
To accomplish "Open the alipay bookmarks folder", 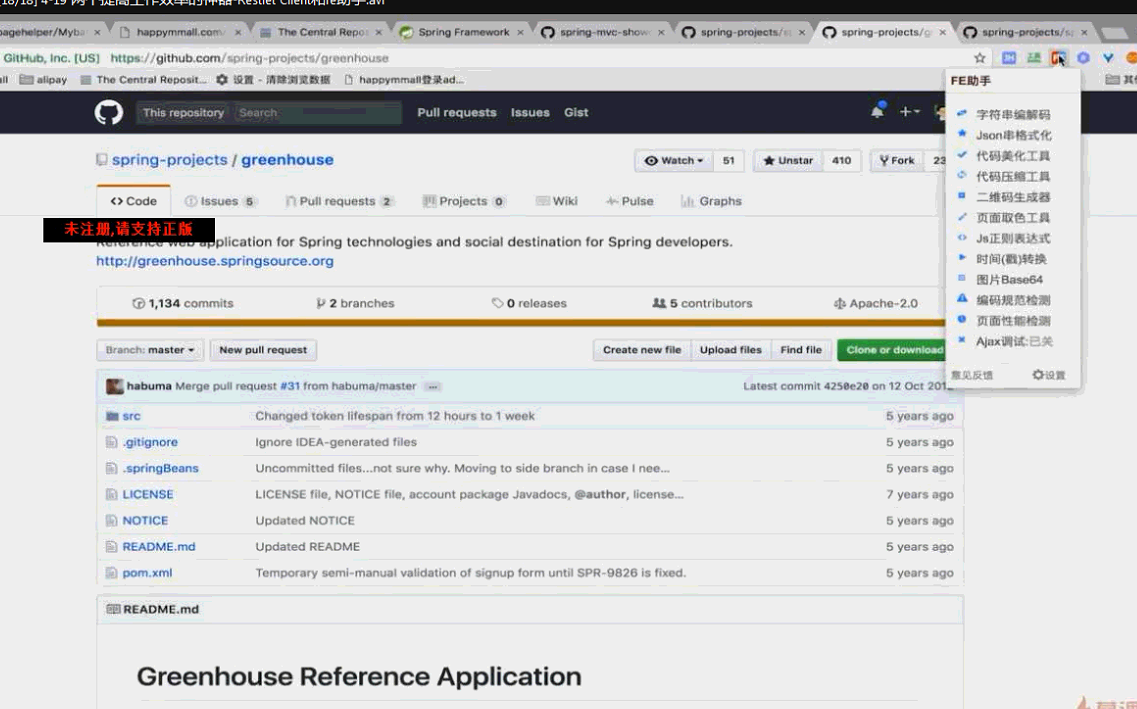I will pos(44,80).
